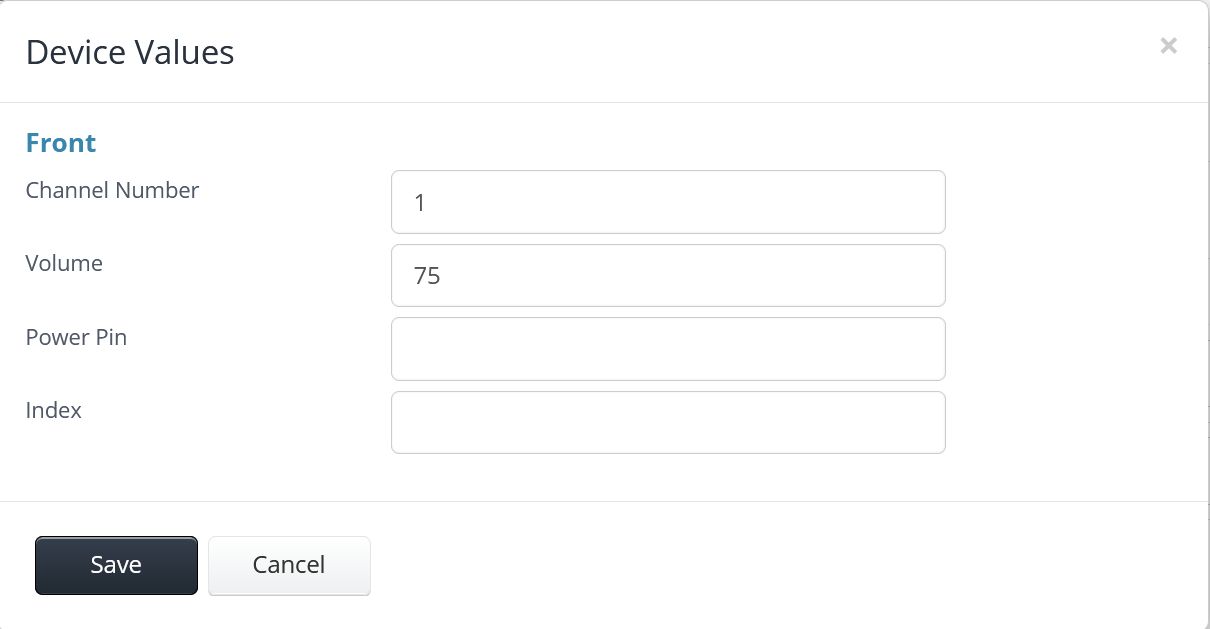Click the Channel Number label
The width and height of the screenshot is (1210, 629).
112,190
